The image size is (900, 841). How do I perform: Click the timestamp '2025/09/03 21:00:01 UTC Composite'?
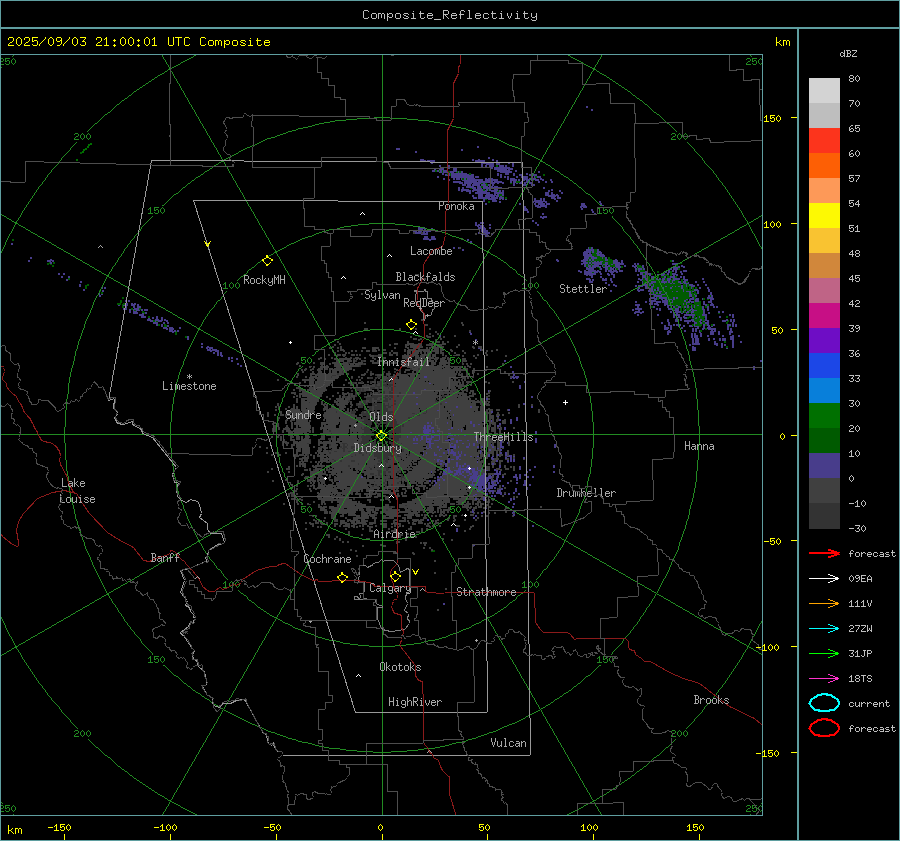(138, 41)
